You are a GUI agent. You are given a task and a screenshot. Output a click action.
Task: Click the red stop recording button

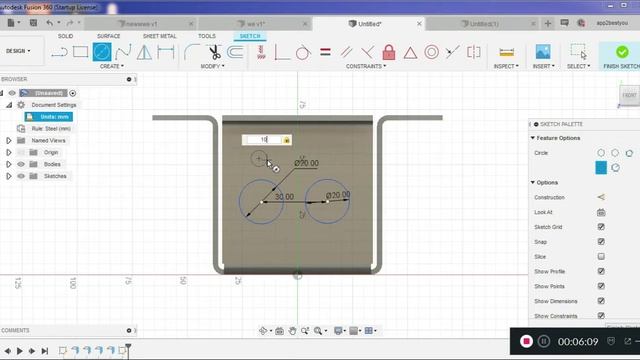(526, 341)
